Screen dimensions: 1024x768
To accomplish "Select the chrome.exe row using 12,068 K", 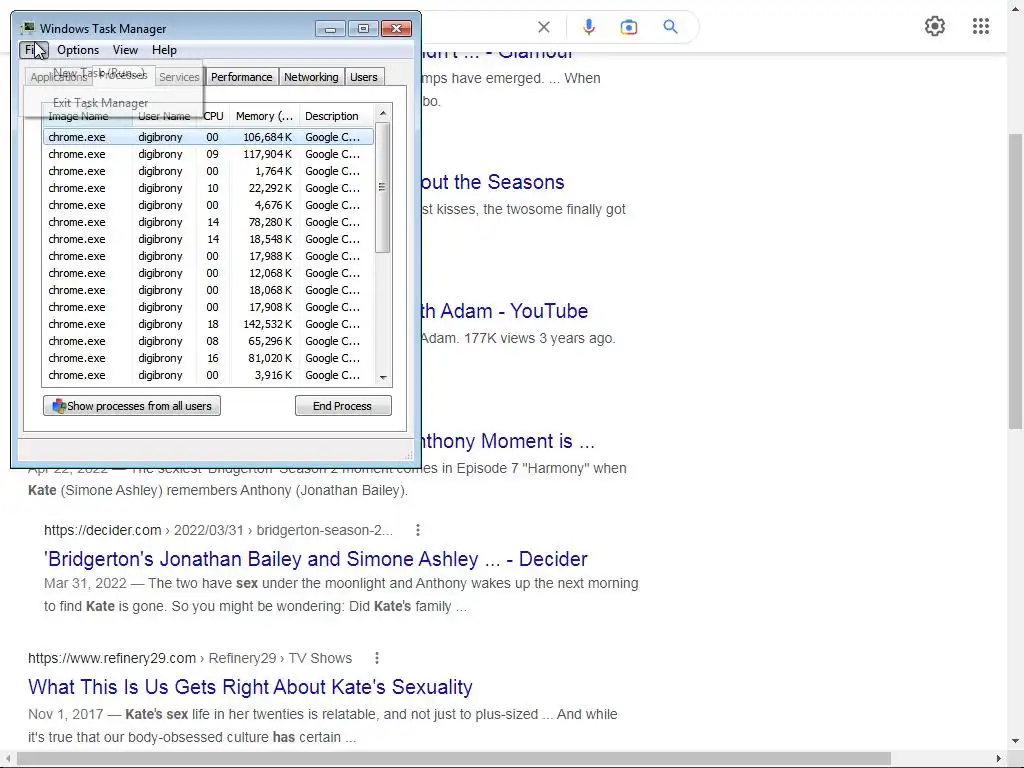I will click(208, 273).
